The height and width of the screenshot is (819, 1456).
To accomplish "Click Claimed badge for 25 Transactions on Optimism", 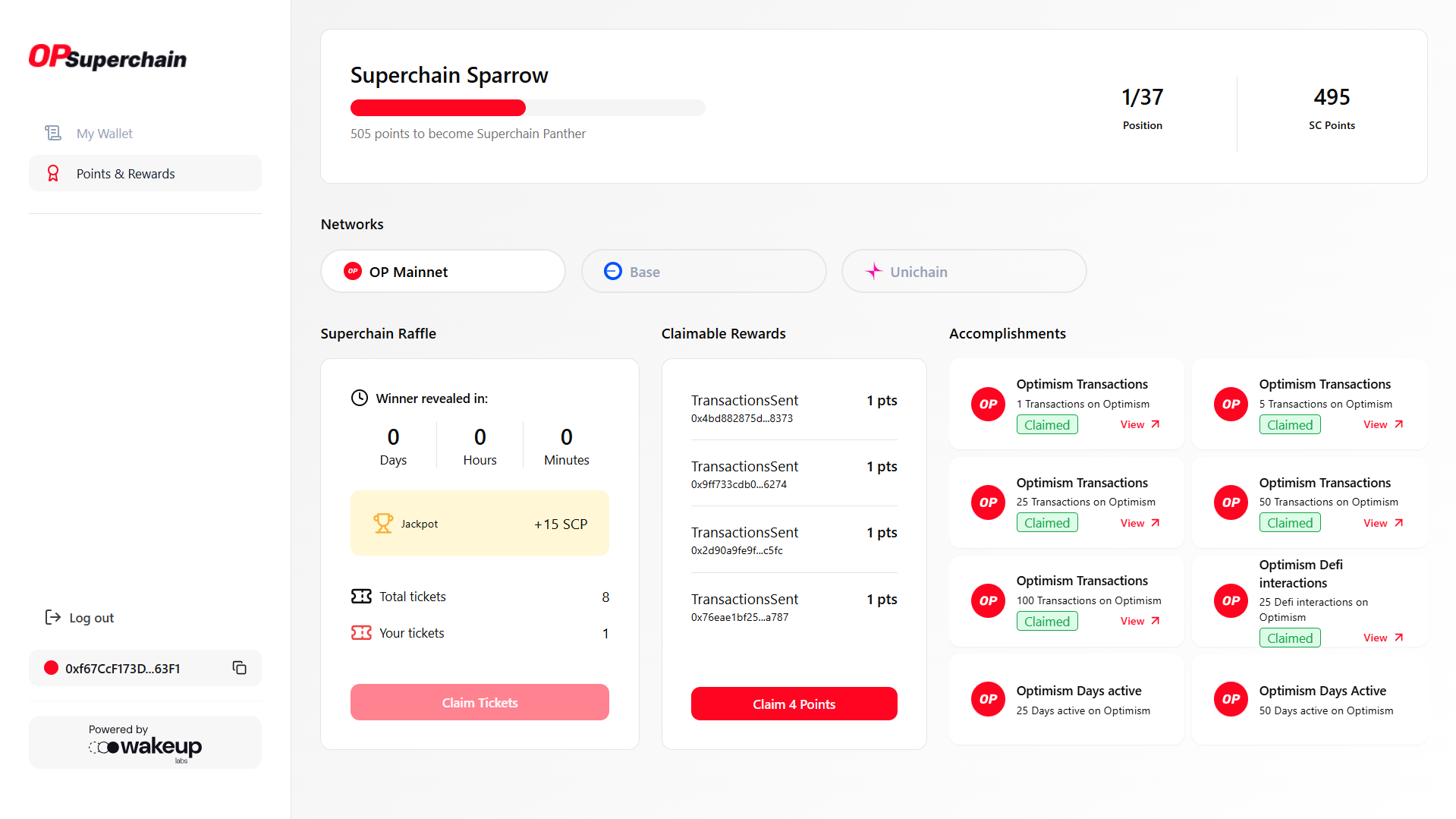I will 1047,522.
